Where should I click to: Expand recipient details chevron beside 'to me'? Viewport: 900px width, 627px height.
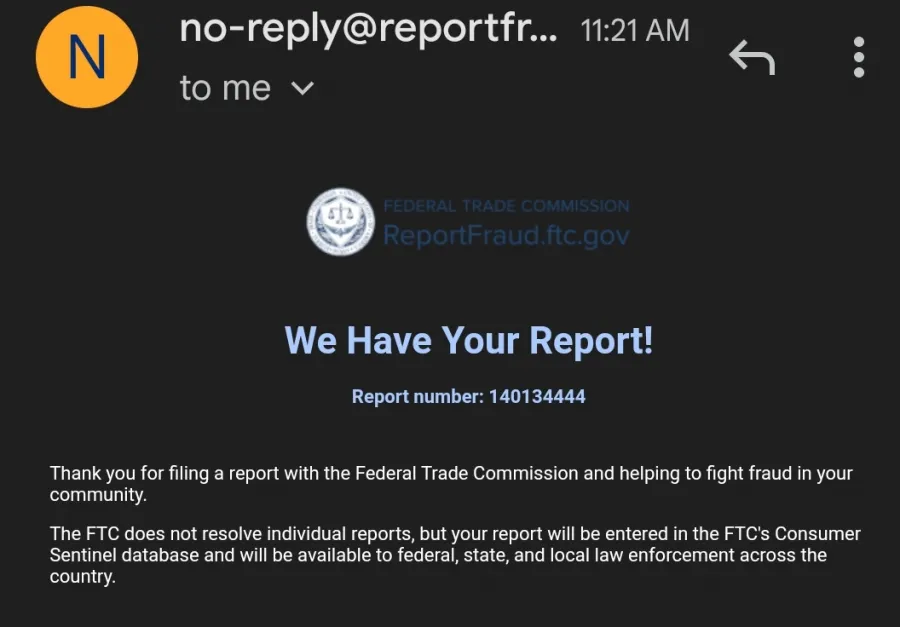[302, 88]
